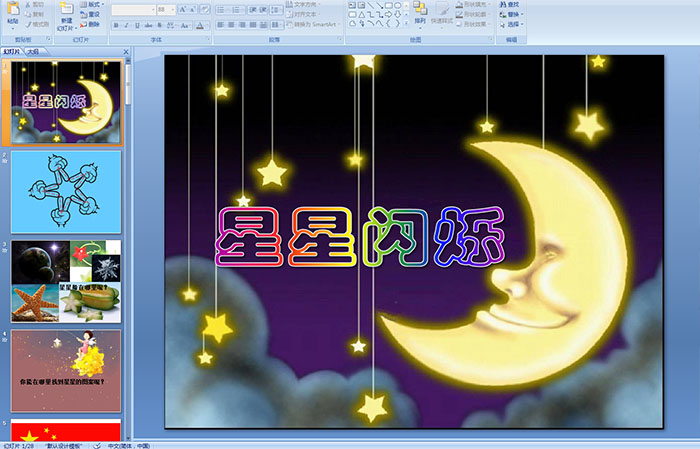Open the Arrange (排列) dropdown
This screenshot has width=700, height=449.
[x=420, y=14]
